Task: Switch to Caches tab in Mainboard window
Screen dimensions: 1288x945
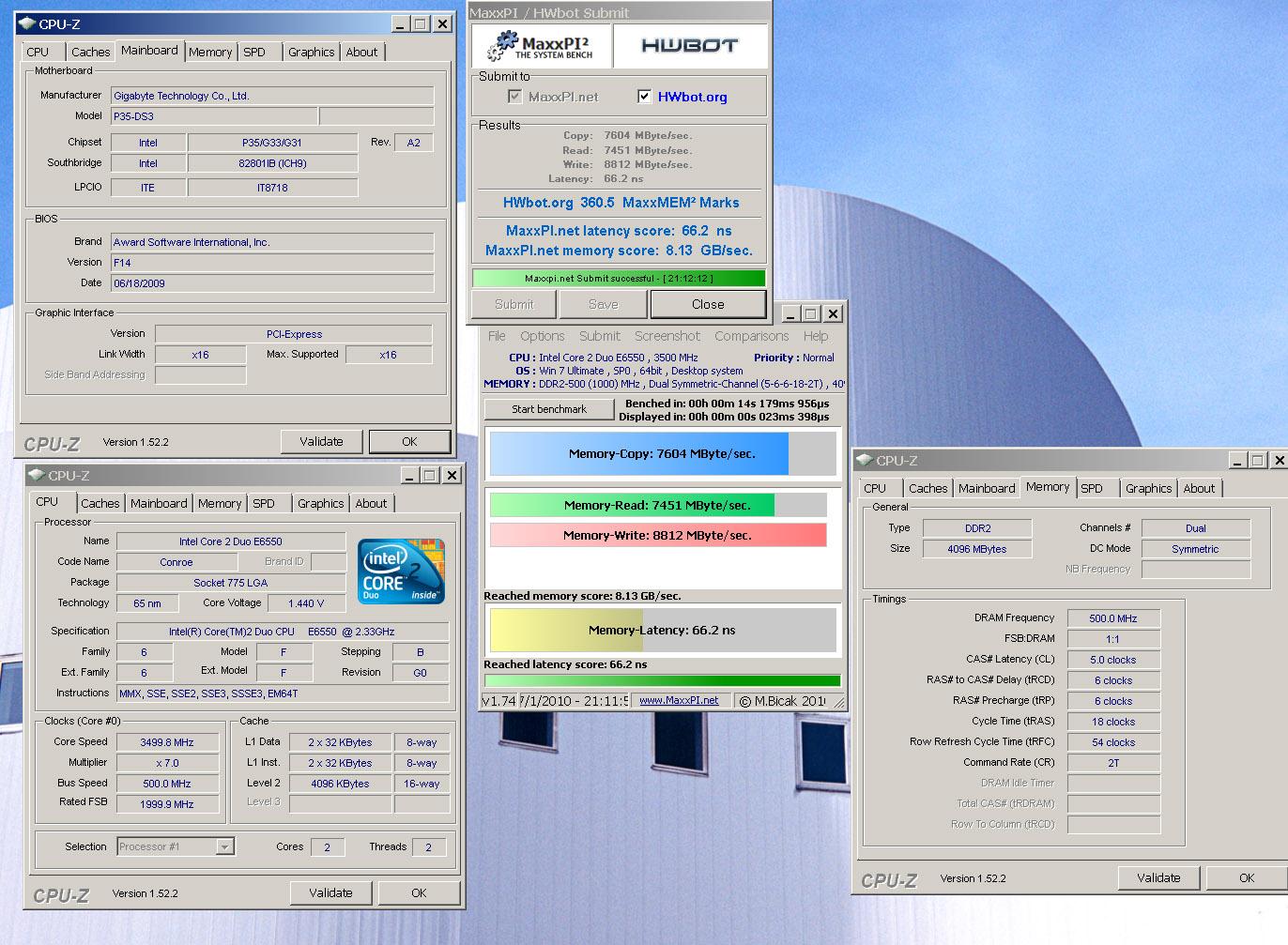Action: click(90, 52)
